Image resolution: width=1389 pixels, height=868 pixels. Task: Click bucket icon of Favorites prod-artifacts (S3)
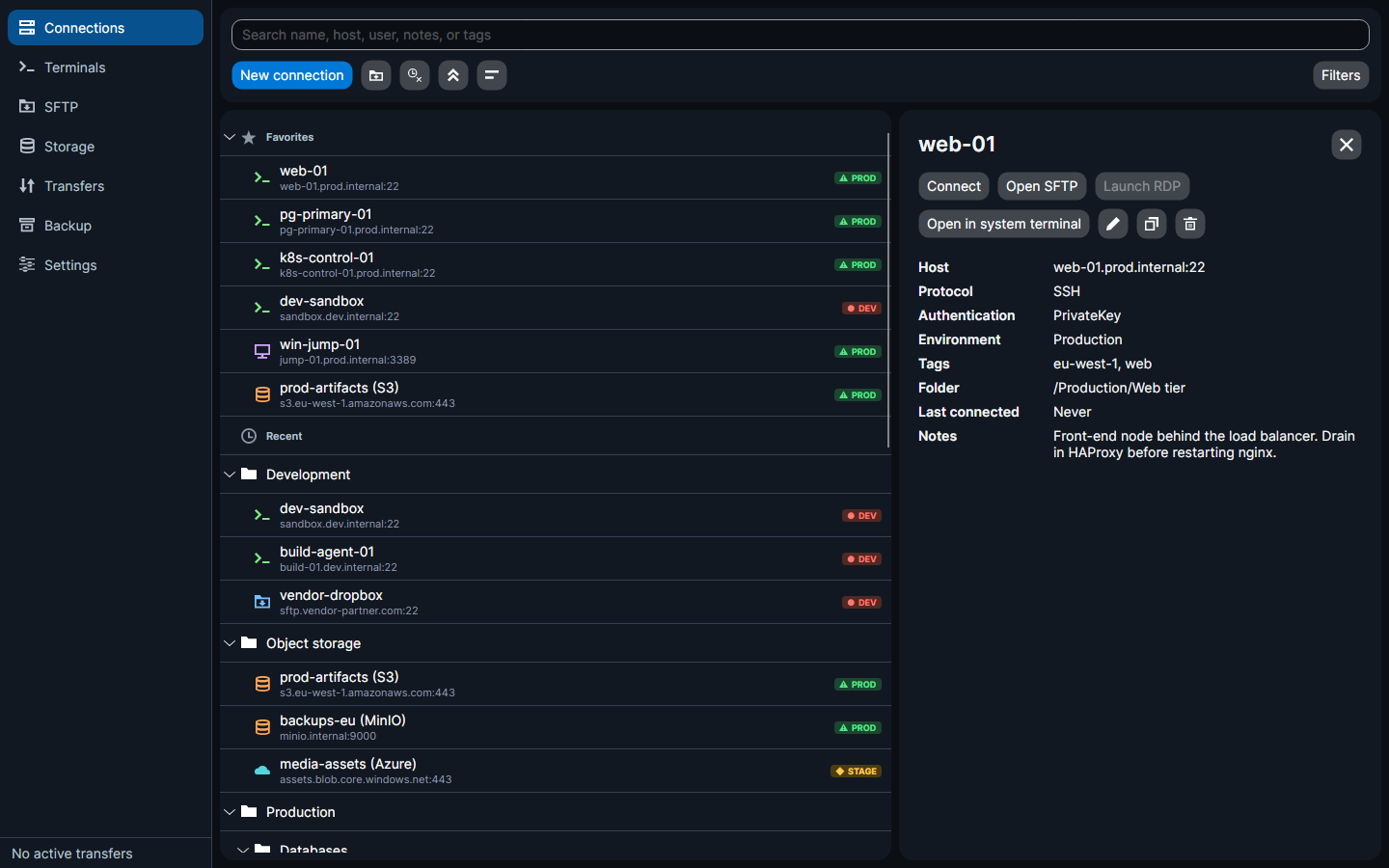pos(261,394)
